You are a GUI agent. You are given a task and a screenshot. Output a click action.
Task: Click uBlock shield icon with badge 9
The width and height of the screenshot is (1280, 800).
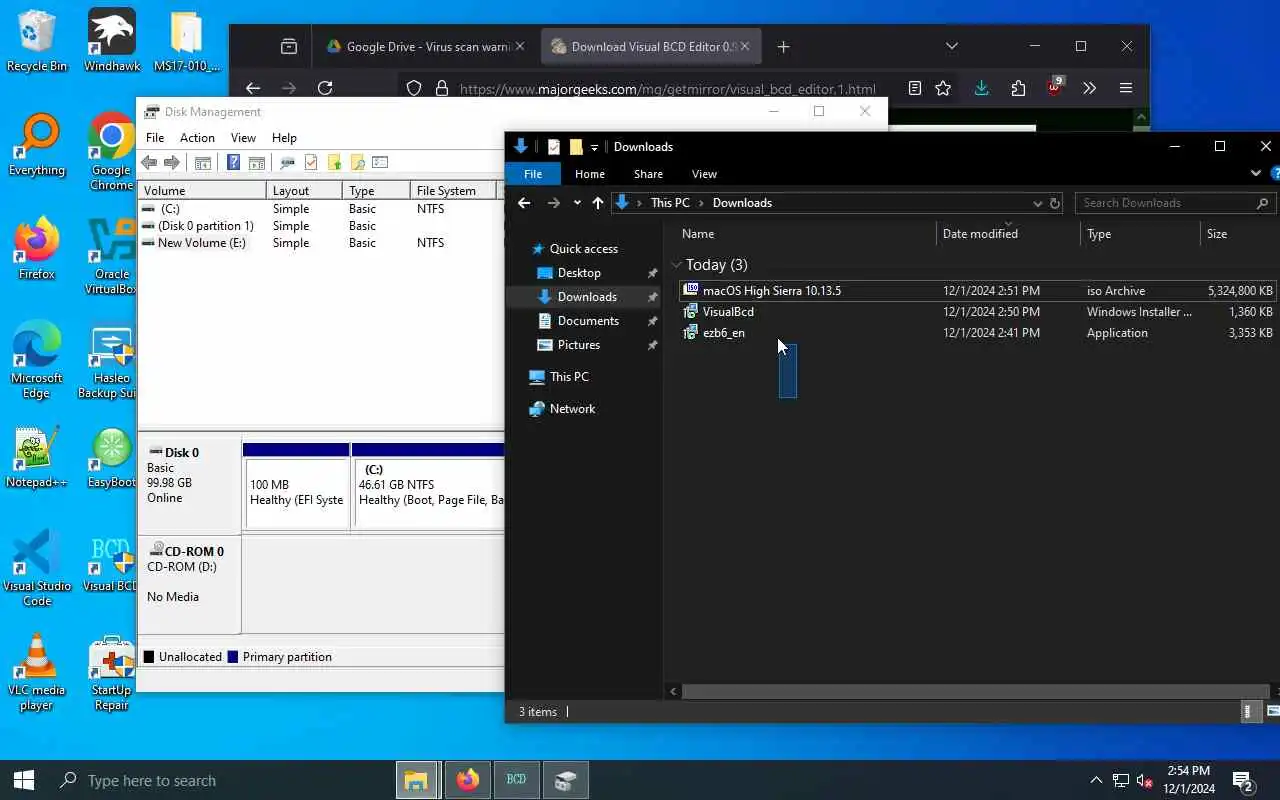1055,87
